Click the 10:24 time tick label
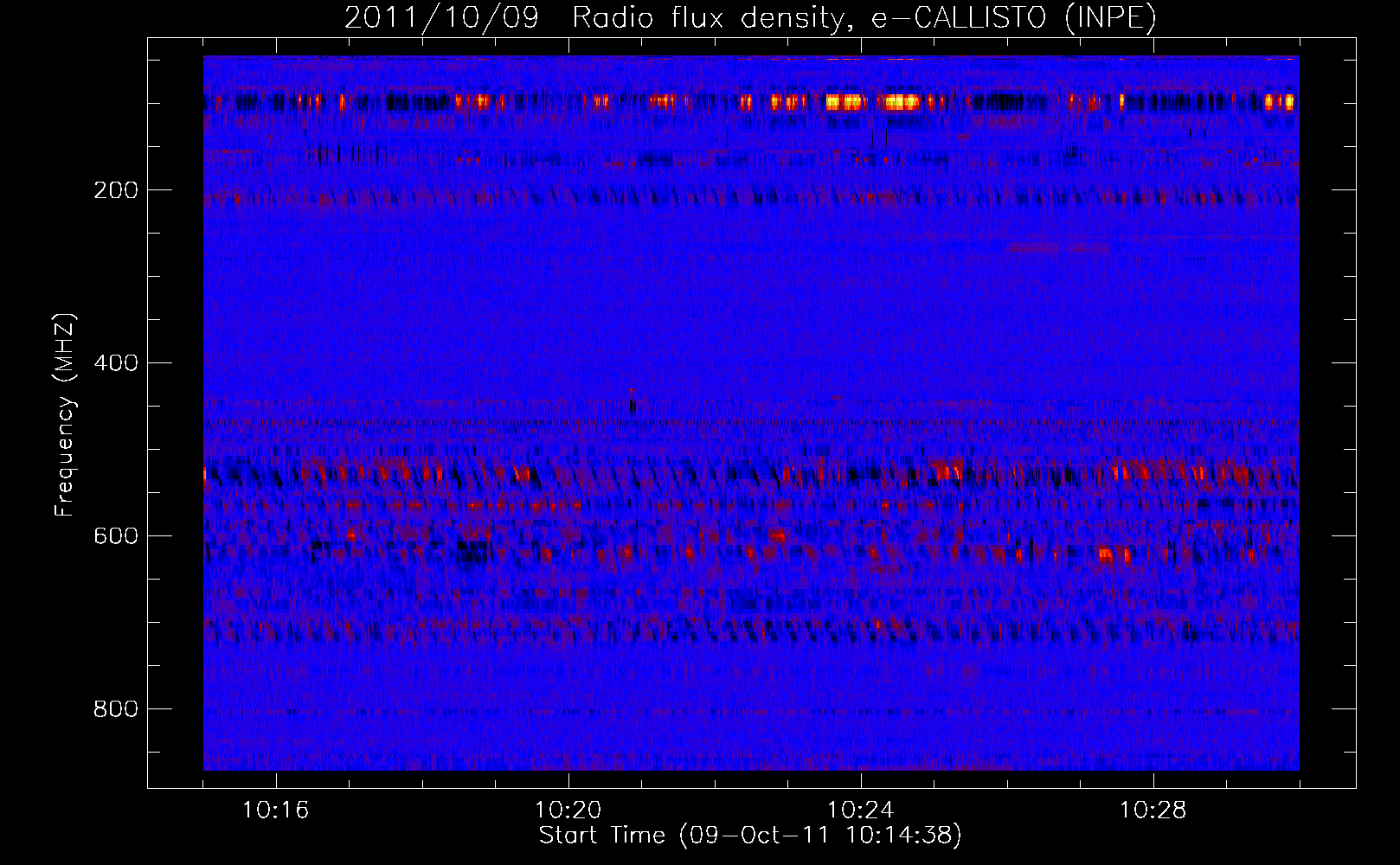1400x865 pixels. (860, 811)
